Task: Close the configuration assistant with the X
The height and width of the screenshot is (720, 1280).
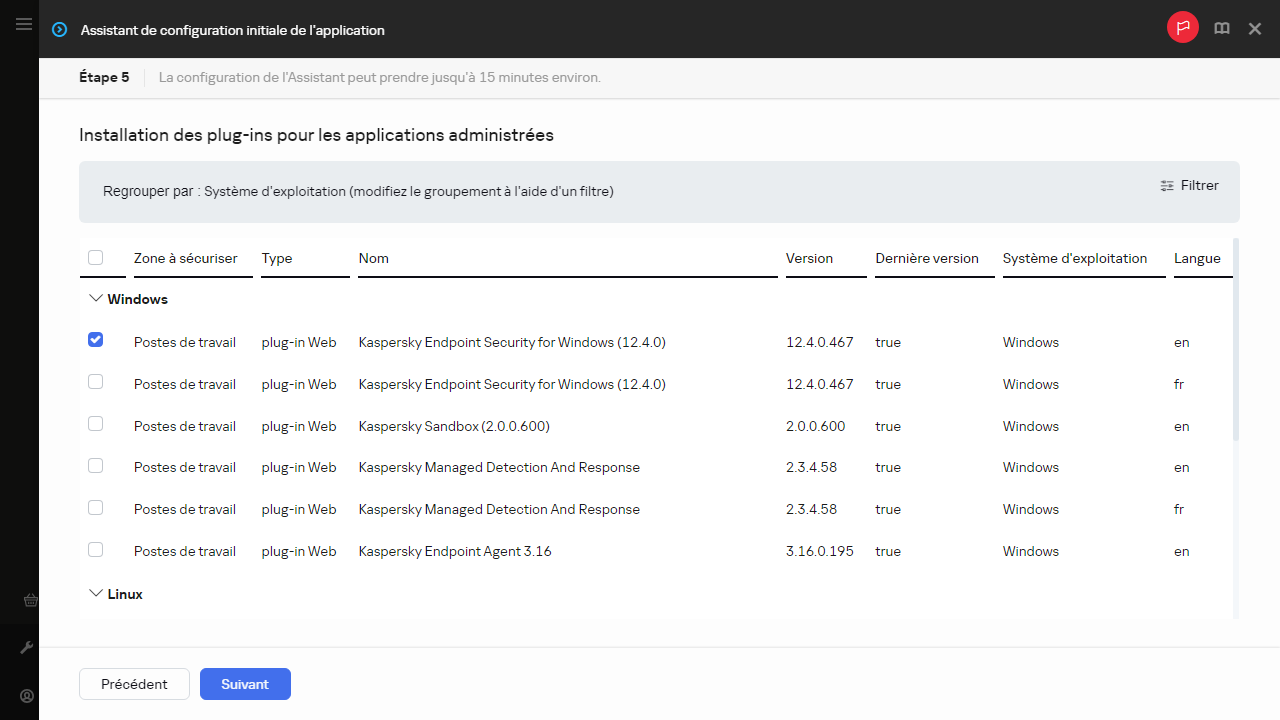Action: pyautogui.click(x=1255, y=29)
